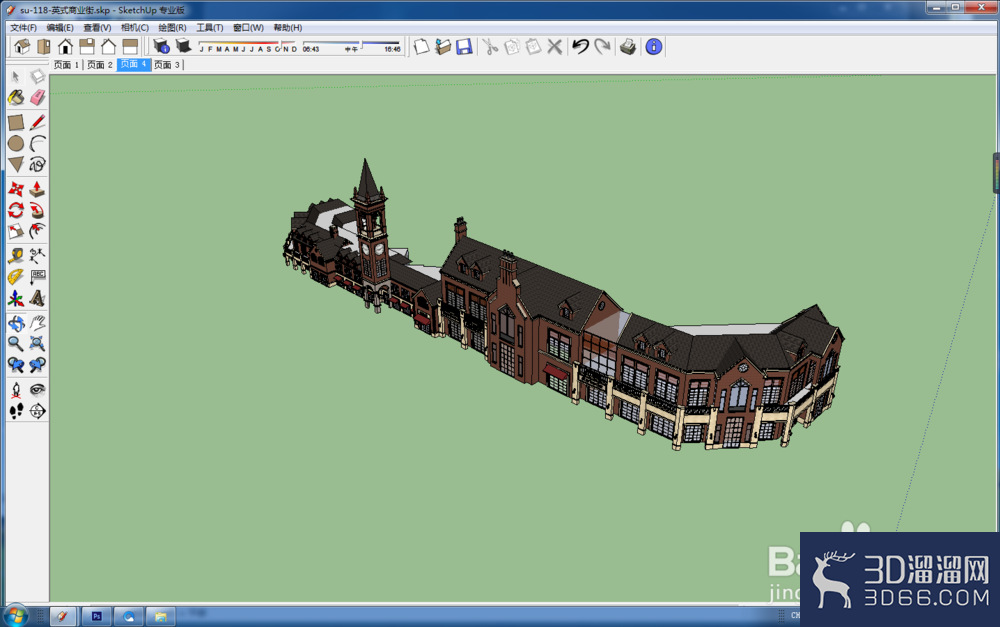This screenshot has height=627, width=1000.
Task: Toggle shadows display button
Action: coord(183,46)
